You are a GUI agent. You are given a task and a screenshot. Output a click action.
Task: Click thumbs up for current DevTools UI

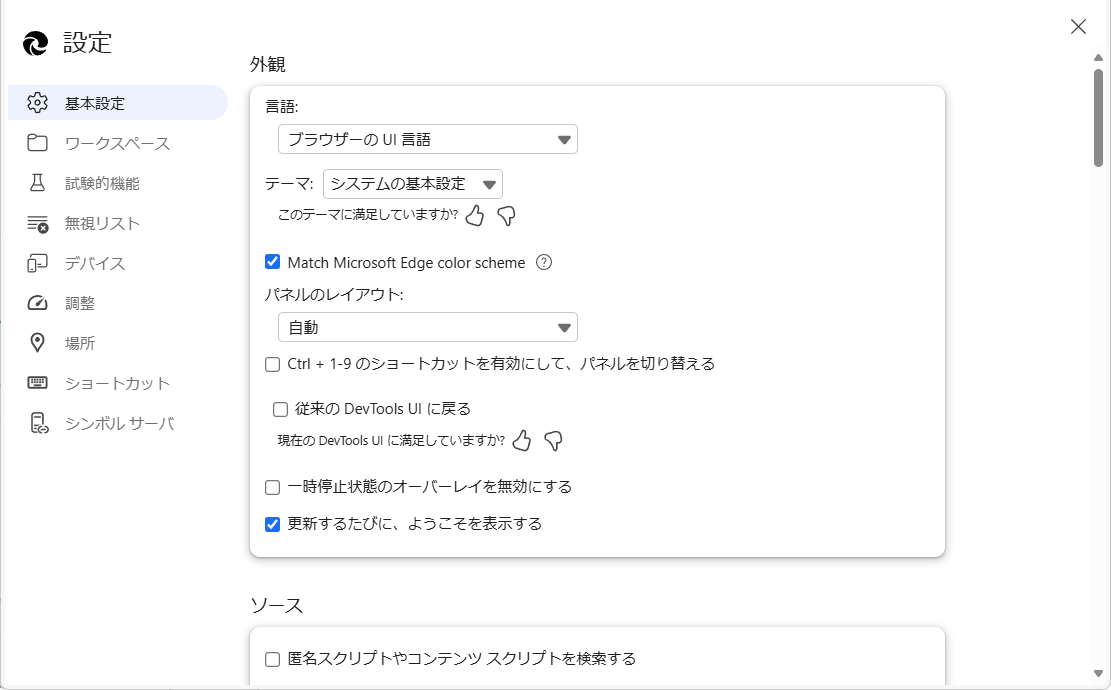coord(522,441)
